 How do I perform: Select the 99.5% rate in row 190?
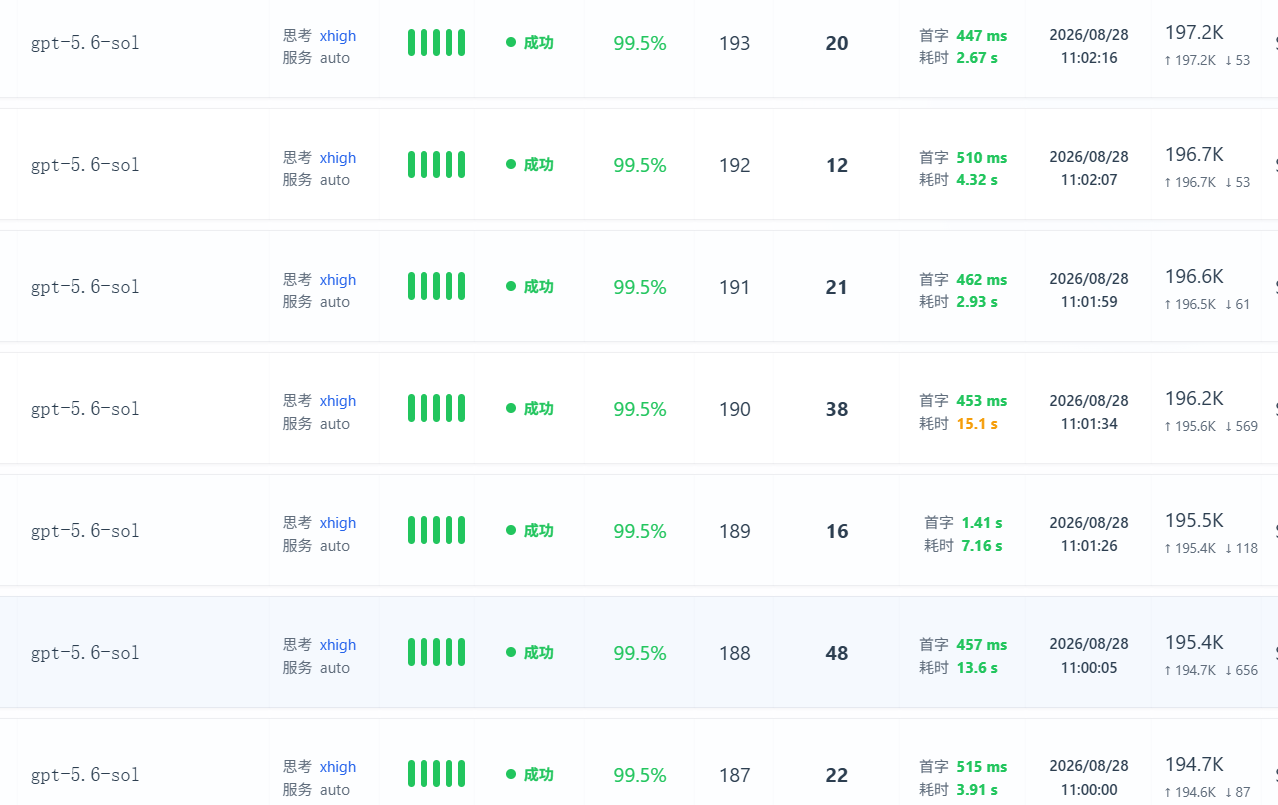(x=640, y=409)
